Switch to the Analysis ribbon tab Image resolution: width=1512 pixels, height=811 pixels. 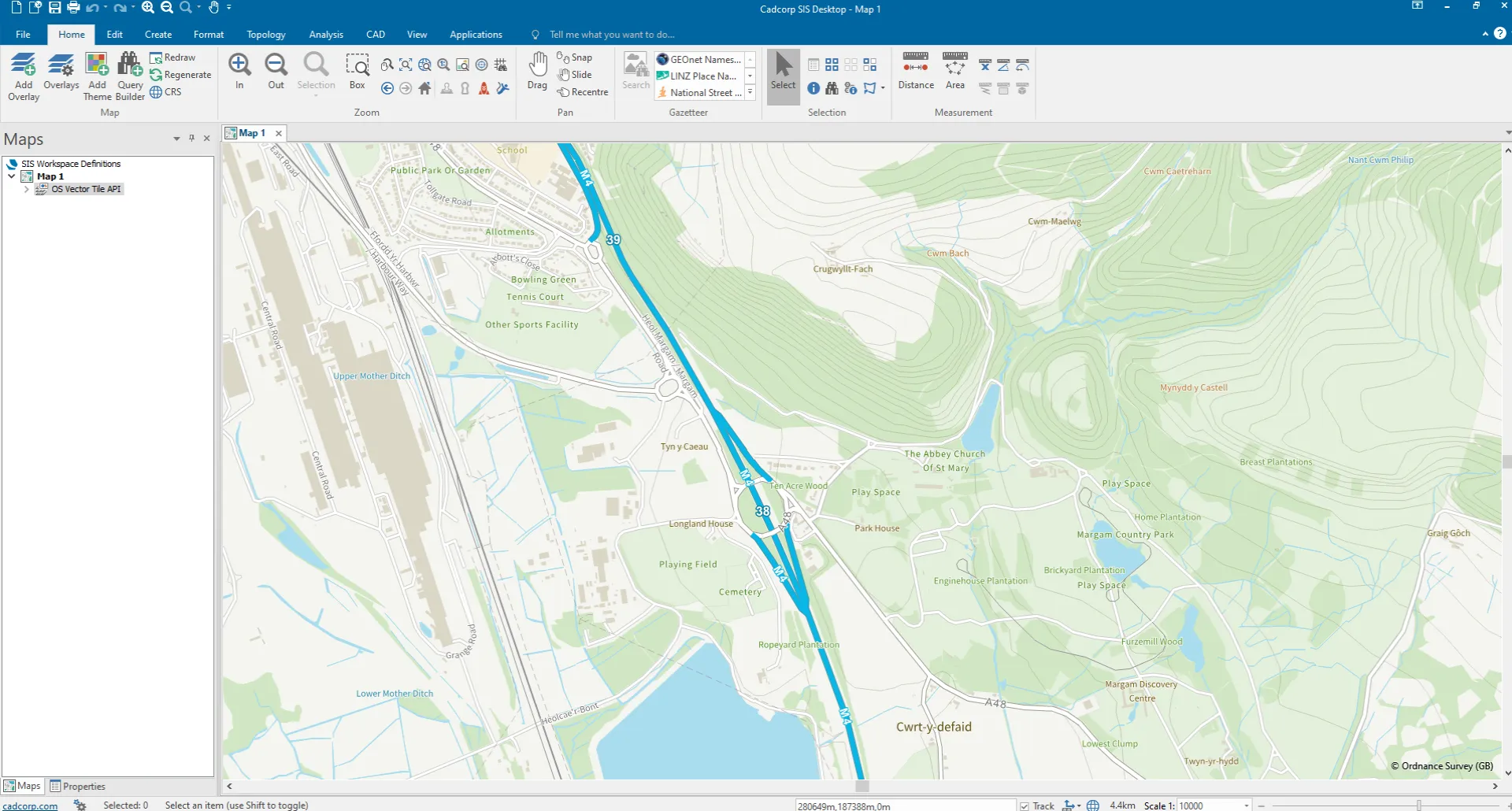point(326,35)
